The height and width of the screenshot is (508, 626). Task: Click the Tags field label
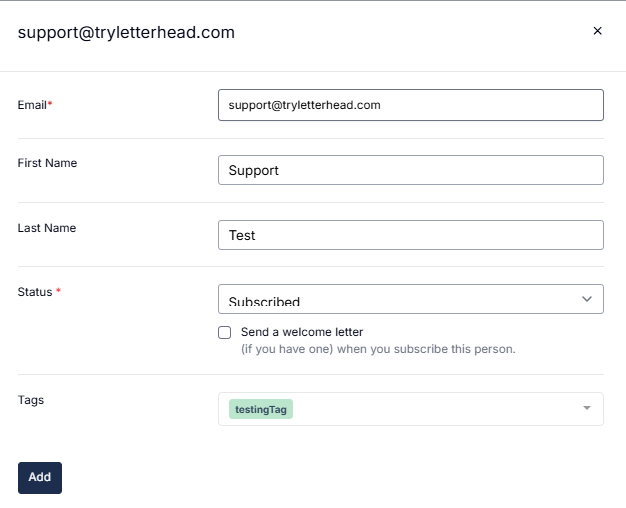[x=31, y=400]
